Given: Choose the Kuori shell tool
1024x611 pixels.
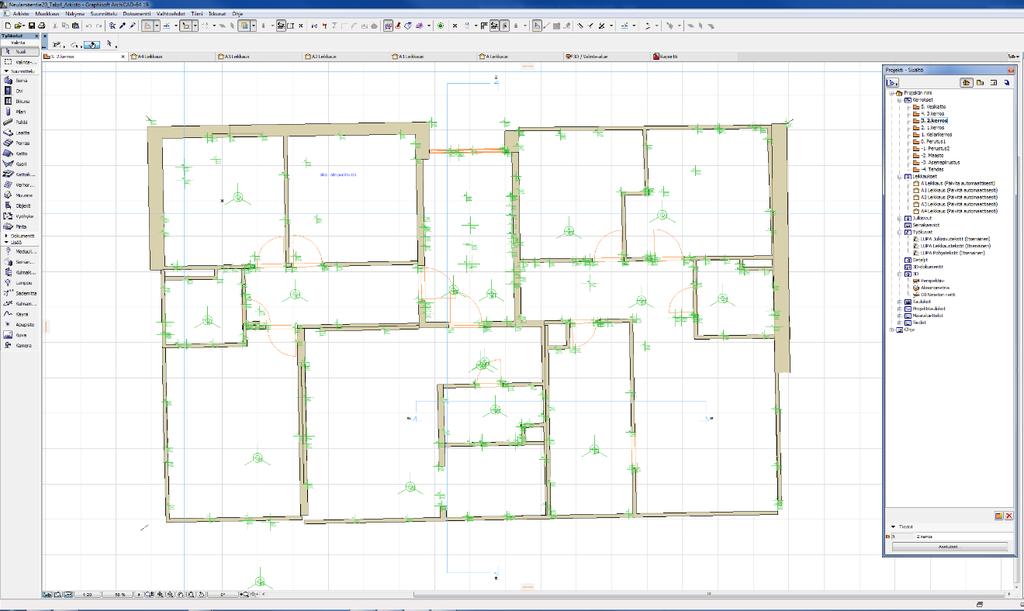Looking at the screenshot, I should pos(20,164).
